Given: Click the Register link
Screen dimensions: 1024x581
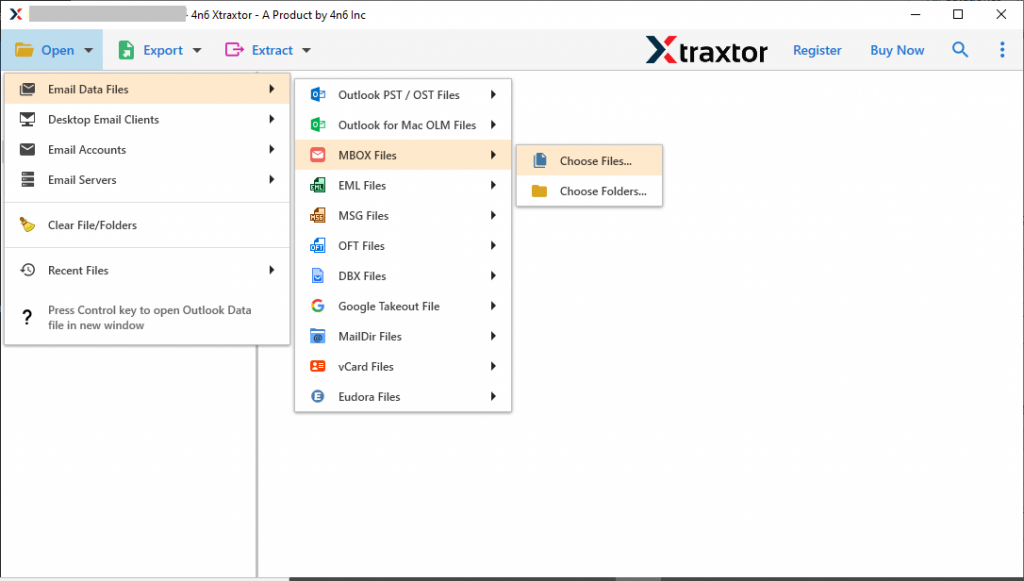Looking at the screenshot, I should pyautogui.click(x=817, y=50).
